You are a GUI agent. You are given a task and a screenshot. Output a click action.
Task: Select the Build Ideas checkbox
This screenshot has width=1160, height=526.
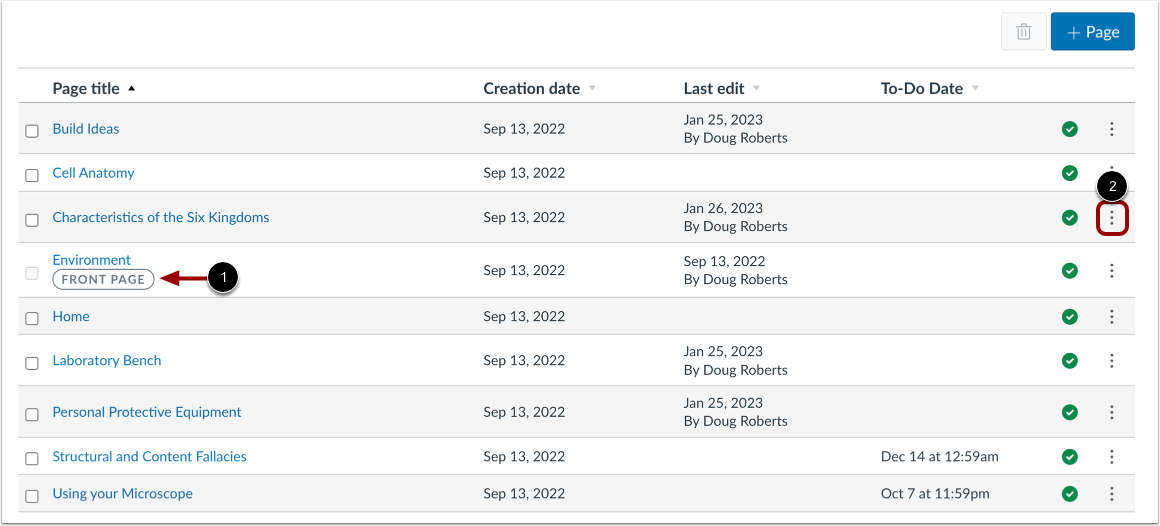click(x=32, y=130)
